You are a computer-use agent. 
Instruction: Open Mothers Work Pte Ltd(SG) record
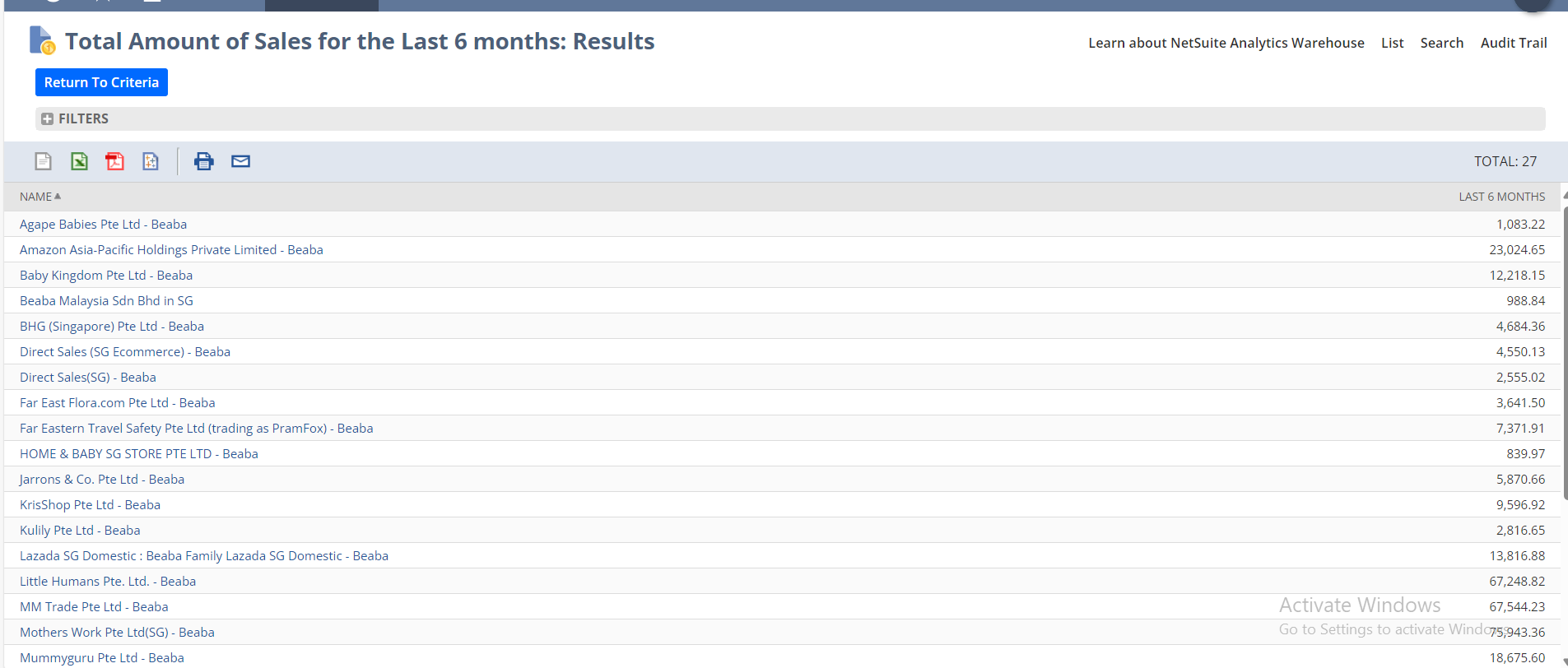point(117,633)
